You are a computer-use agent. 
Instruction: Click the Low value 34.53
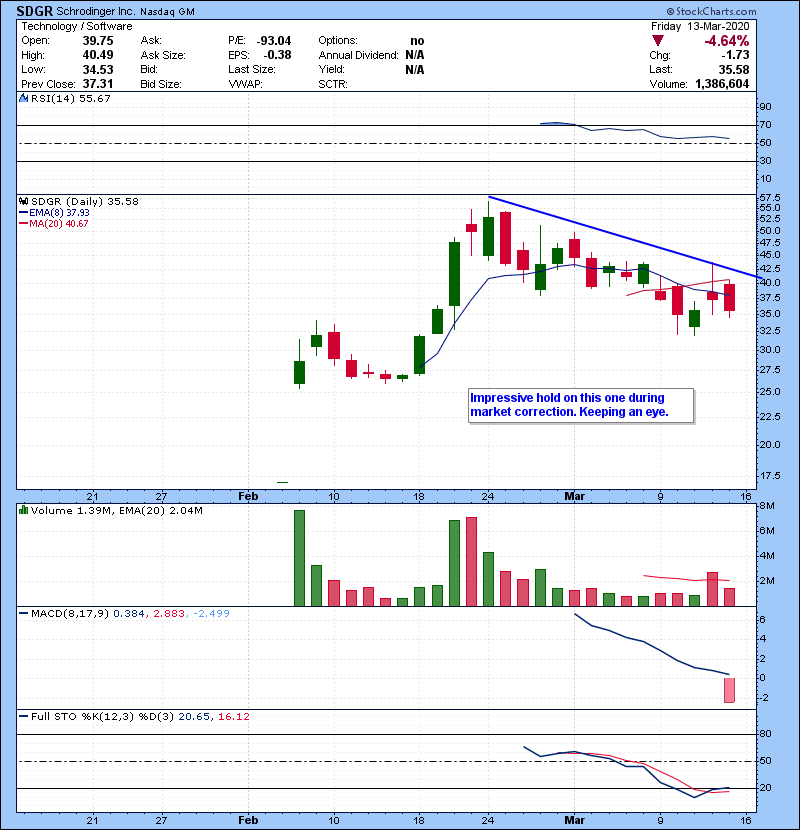[98, 69]
